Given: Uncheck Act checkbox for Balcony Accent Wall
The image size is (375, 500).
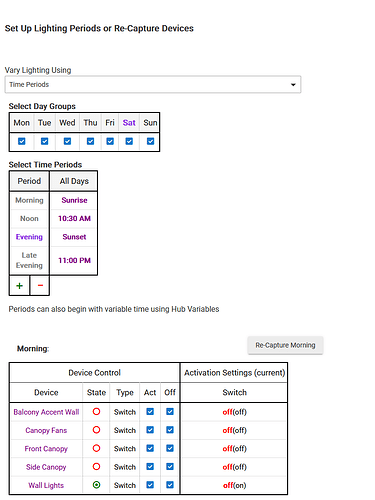Looking at the screenshot, I should (x=150, y=411).
